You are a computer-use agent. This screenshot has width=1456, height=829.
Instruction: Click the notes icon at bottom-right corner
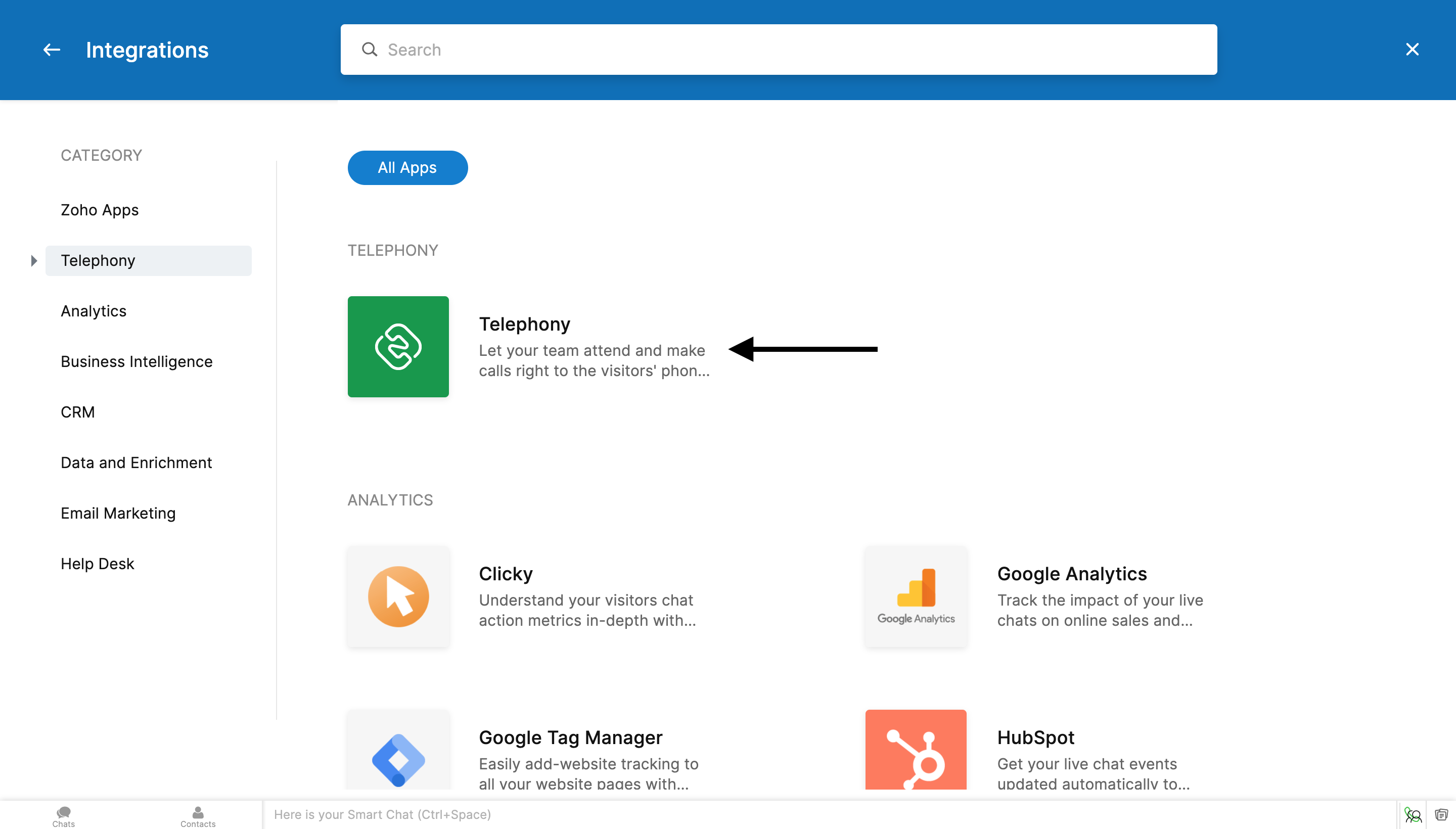(x=1441, y=815)
